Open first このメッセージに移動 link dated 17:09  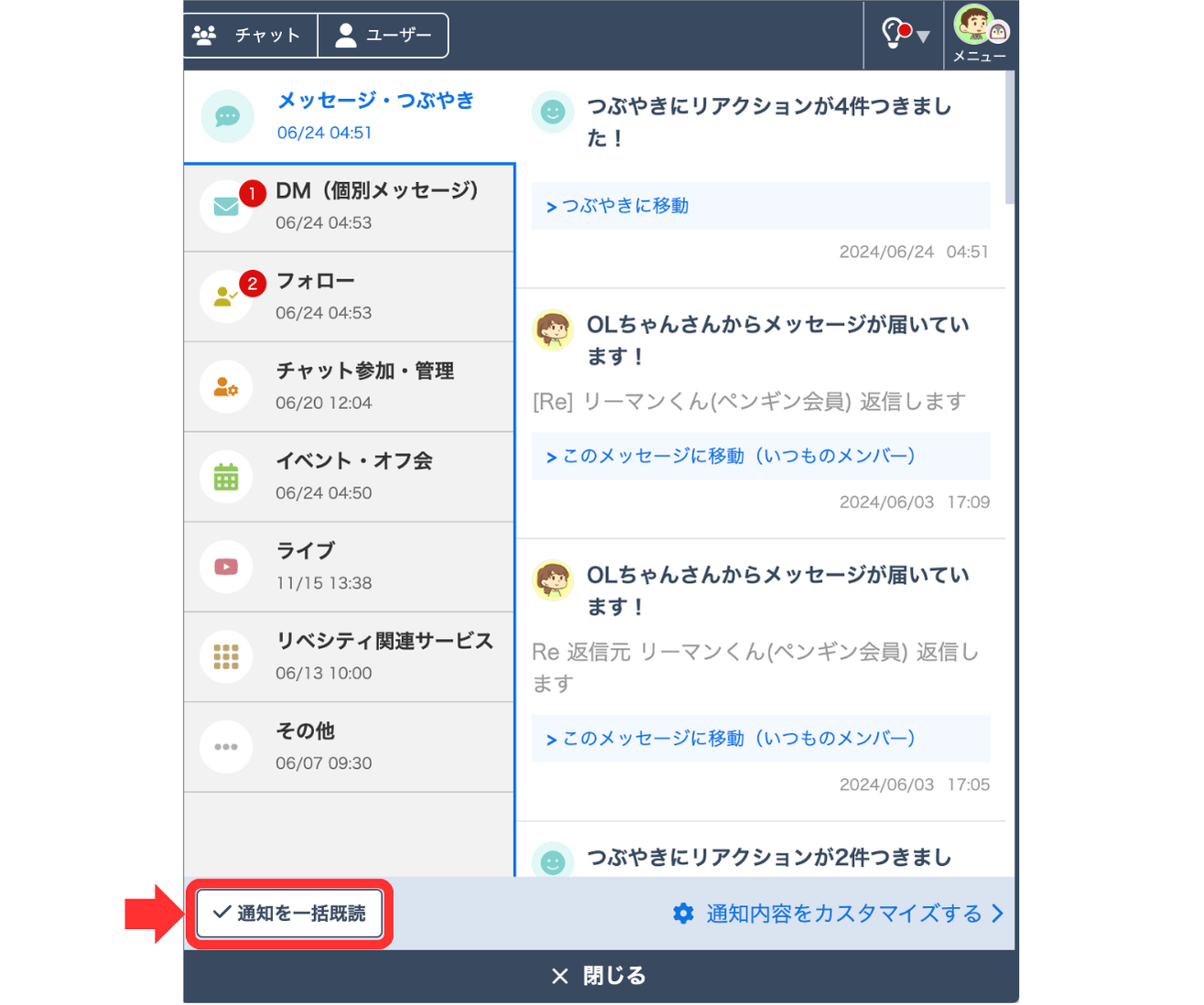coord(738,456)
